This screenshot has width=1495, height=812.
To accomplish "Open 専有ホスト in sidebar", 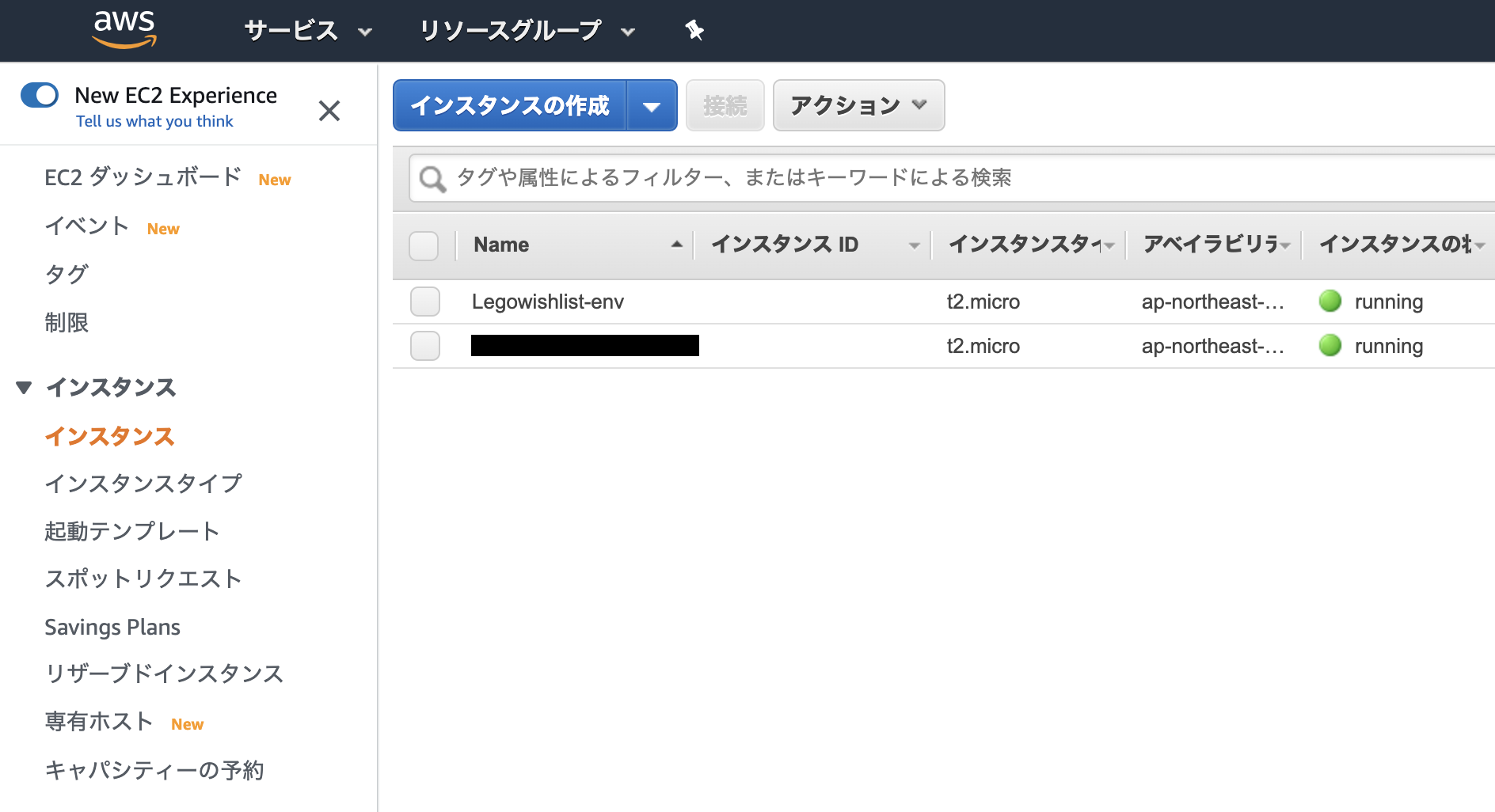I will tap(99, 721).
